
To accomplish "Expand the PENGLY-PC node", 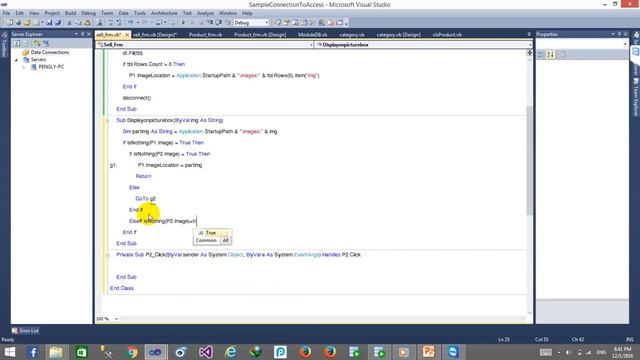I will pyautogui.click(x=24, y=67).
